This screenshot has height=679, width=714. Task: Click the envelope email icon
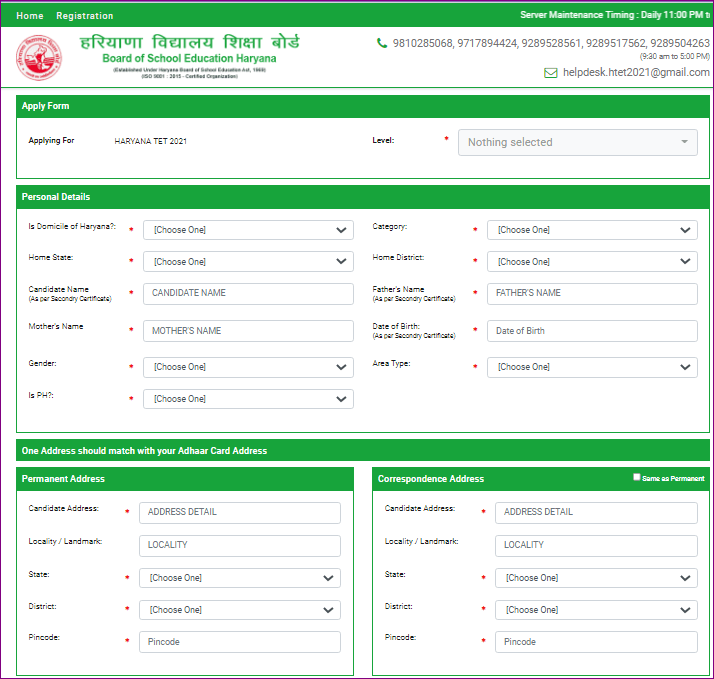pyautogui.click(x=550, y=73)
